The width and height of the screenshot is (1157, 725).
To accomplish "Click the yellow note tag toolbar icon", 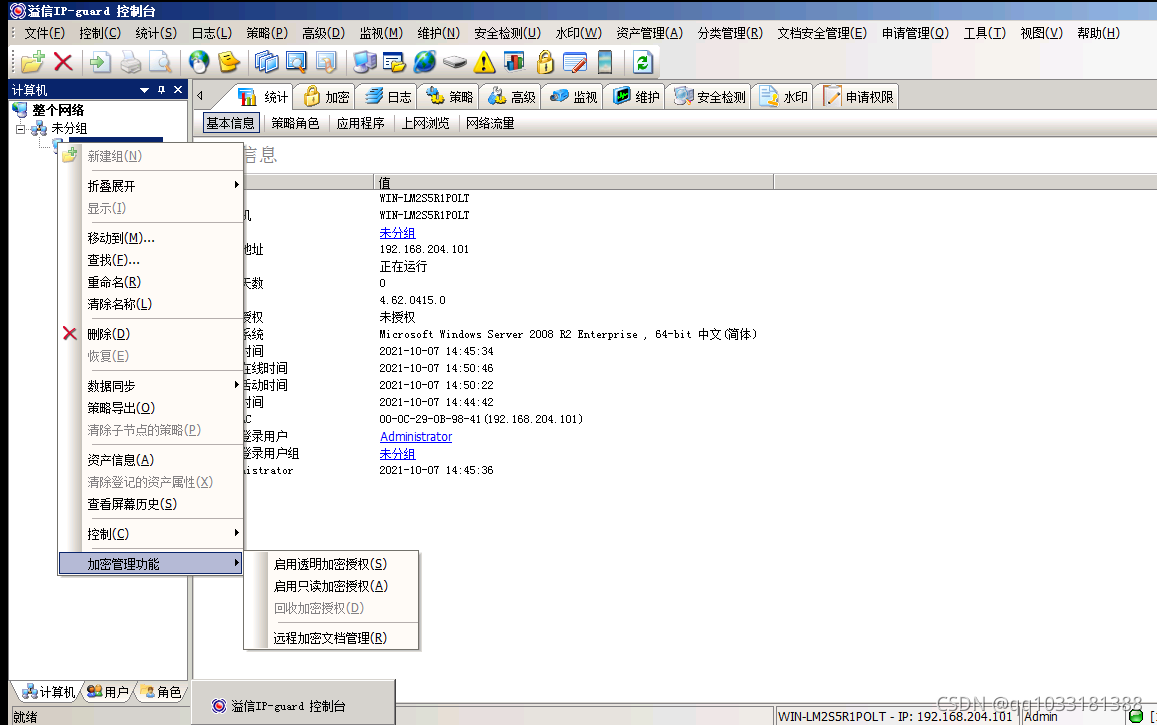I will (229, 63).
